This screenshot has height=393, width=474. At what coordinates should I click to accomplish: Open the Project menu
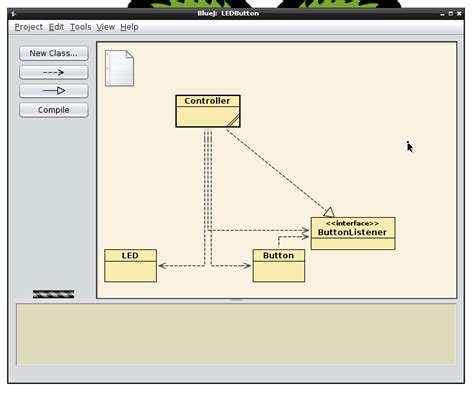pos(29,27)
